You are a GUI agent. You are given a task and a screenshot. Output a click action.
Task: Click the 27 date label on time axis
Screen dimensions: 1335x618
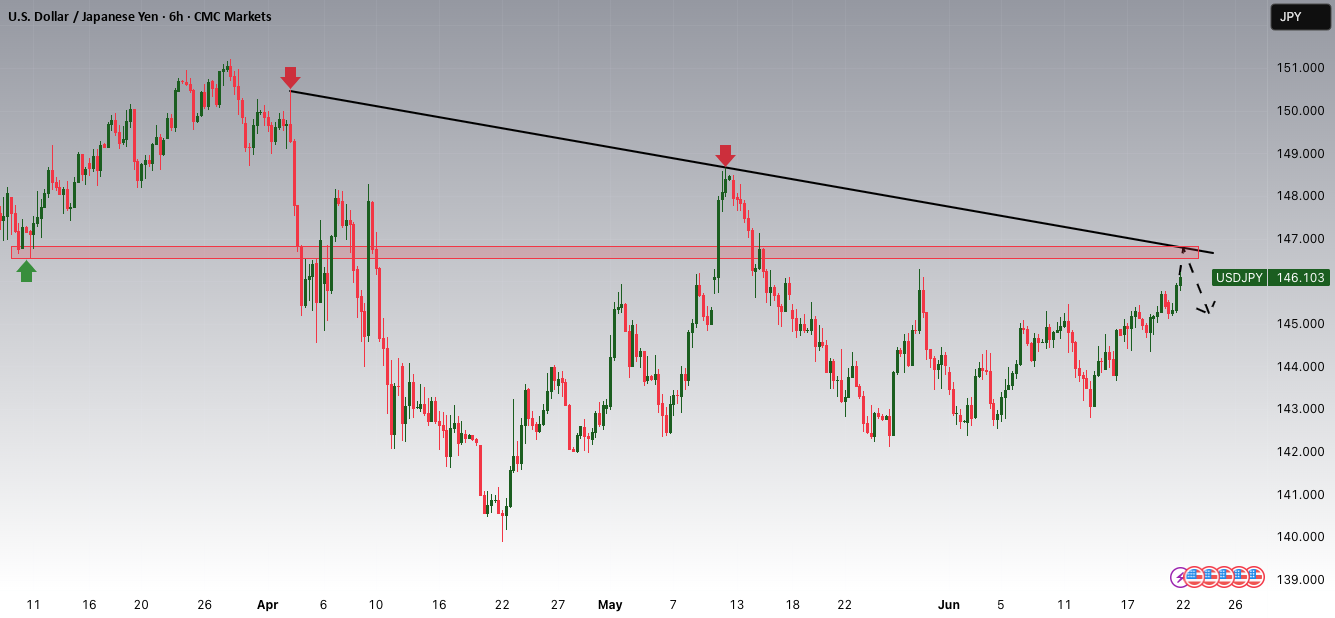click(x=558, y=605)
